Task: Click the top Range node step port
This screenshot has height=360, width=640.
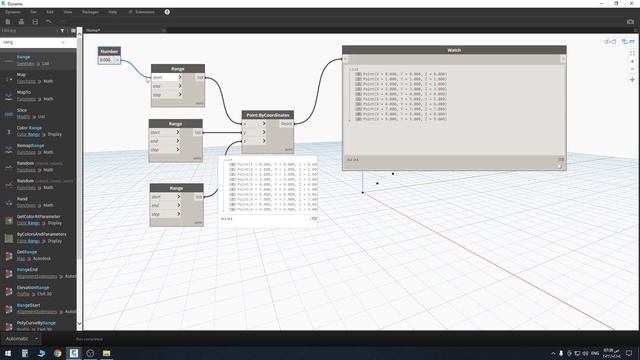Action: (x=167, y=95)
